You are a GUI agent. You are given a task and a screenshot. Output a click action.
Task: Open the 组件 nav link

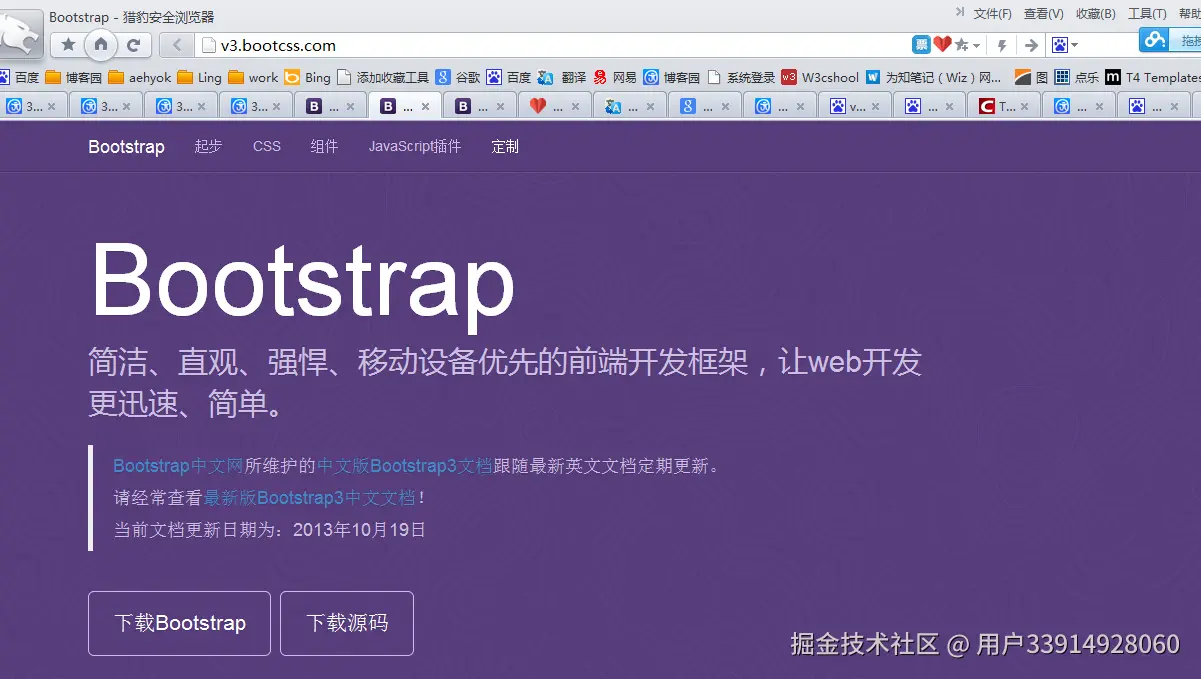tap(324, 146)
